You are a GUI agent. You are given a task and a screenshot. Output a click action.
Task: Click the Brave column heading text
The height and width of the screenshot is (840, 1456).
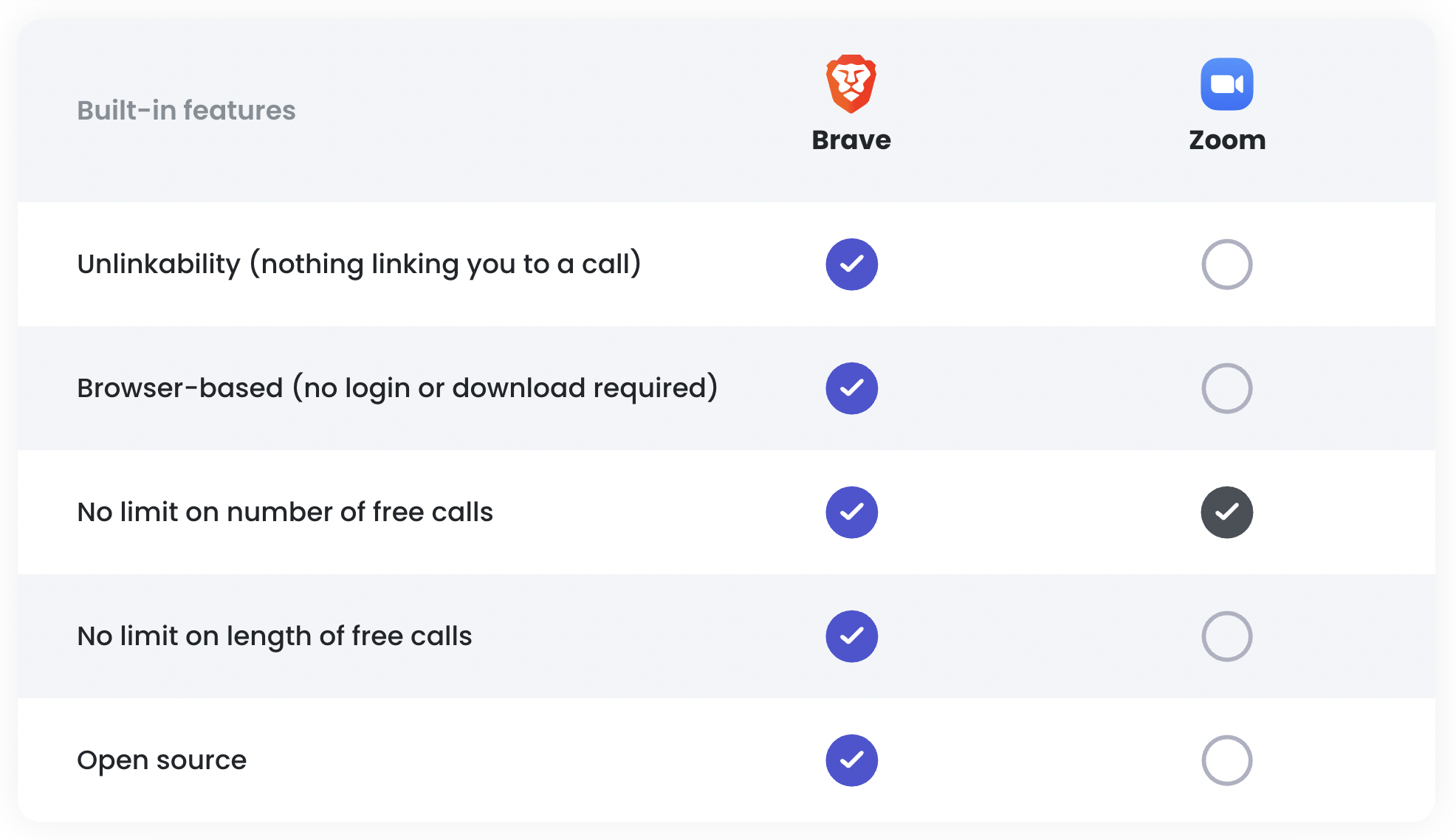click(x=851, y=140)
